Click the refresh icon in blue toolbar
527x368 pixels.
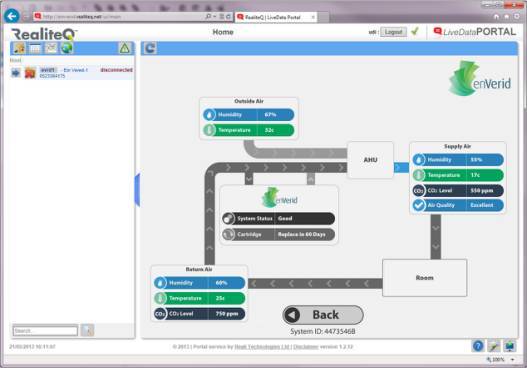[x=150, y=48]
